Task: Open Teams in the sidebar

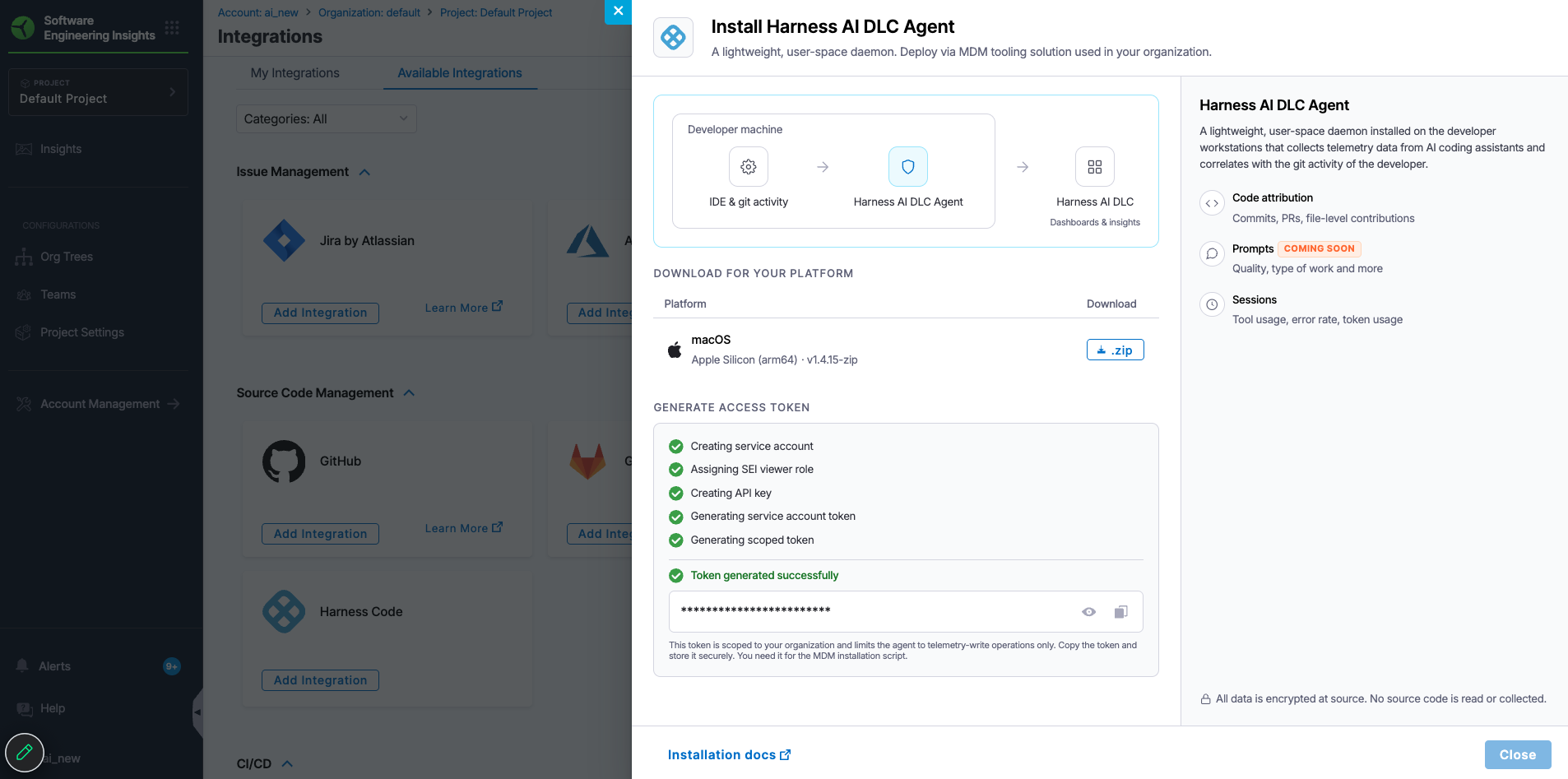Action: click(58, 294)
